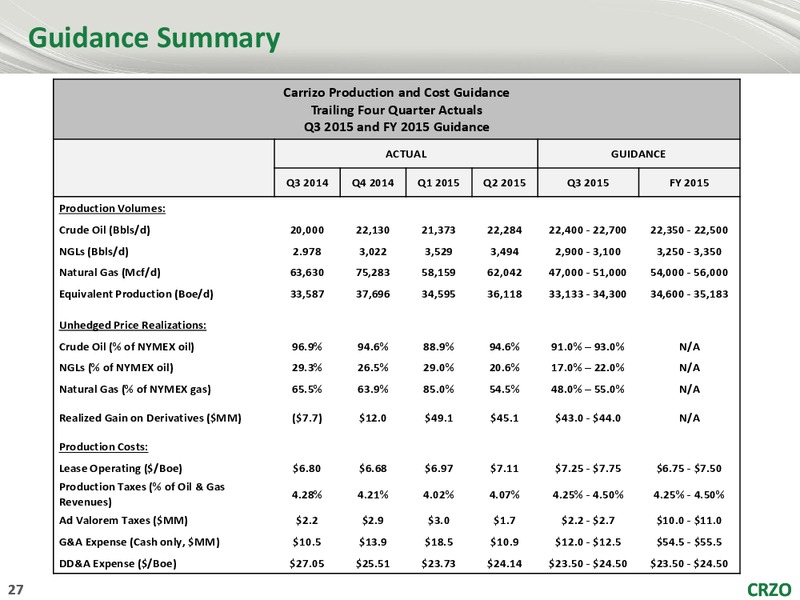Click the range 22,350 - 22,500
Screen dimensions: 800x600
[x=689, y=230]
